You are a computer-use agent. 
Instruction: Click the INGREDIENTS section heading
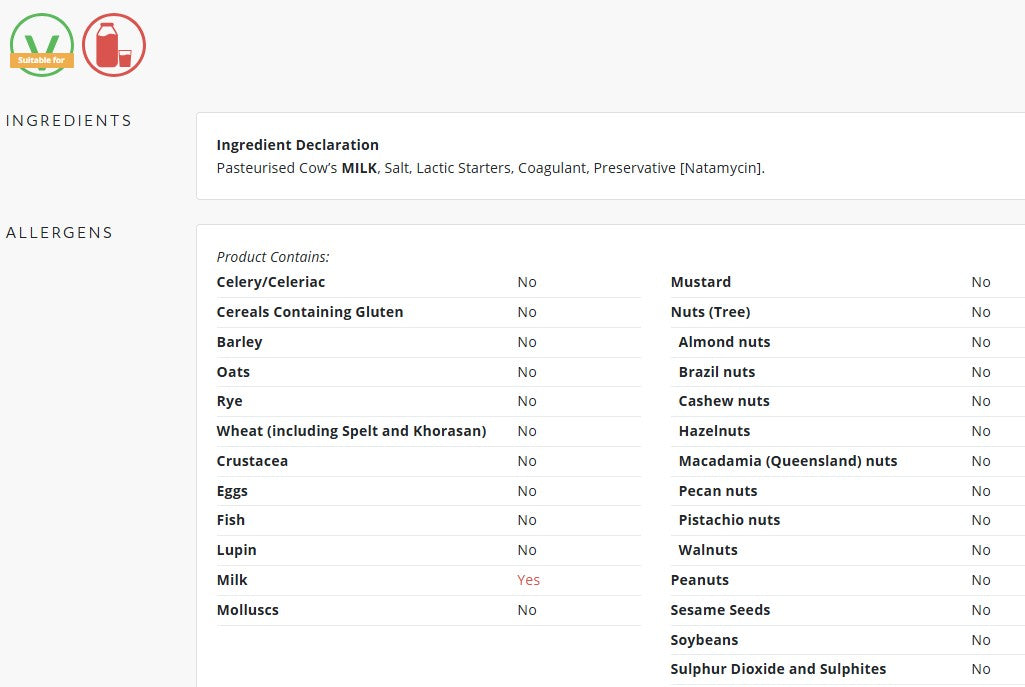point(69,121)
